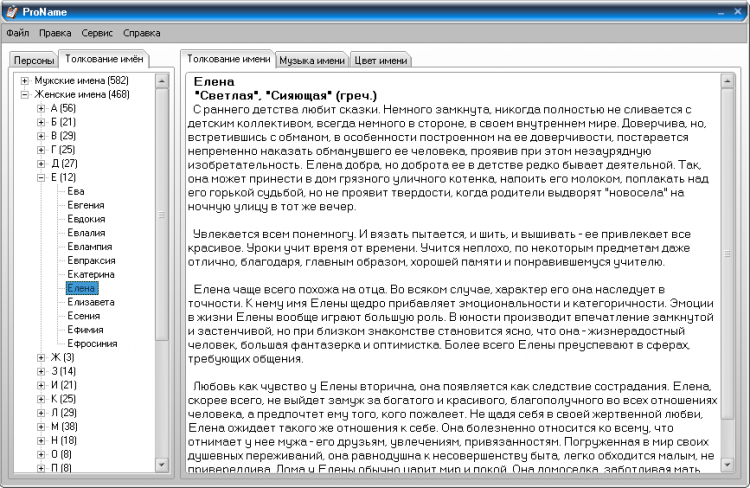Expand the В (29) letter group

(x=41, y=136)
